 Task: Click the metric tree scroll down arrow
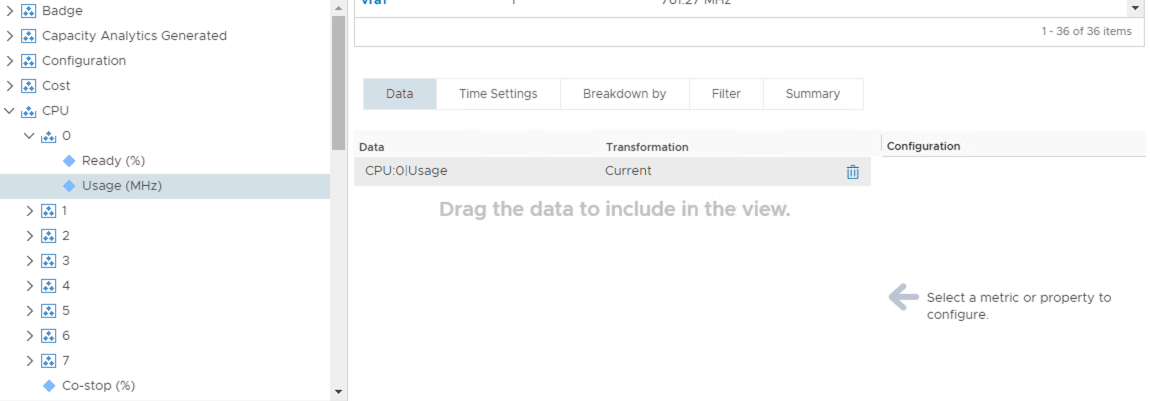point(338,391)
